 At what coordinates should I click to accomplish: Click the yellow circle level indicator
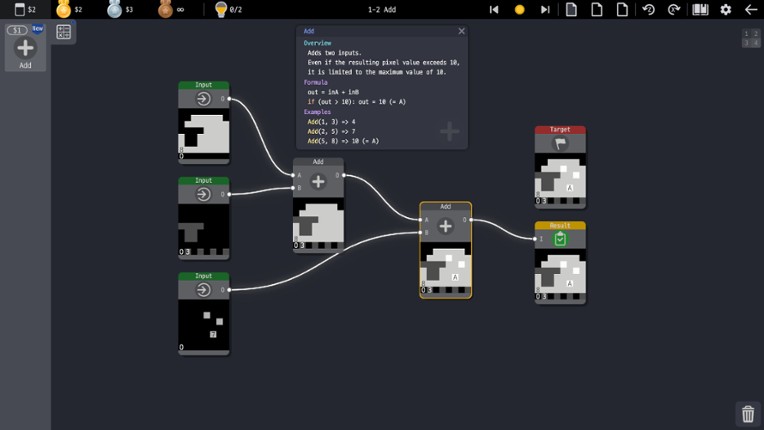519,9
